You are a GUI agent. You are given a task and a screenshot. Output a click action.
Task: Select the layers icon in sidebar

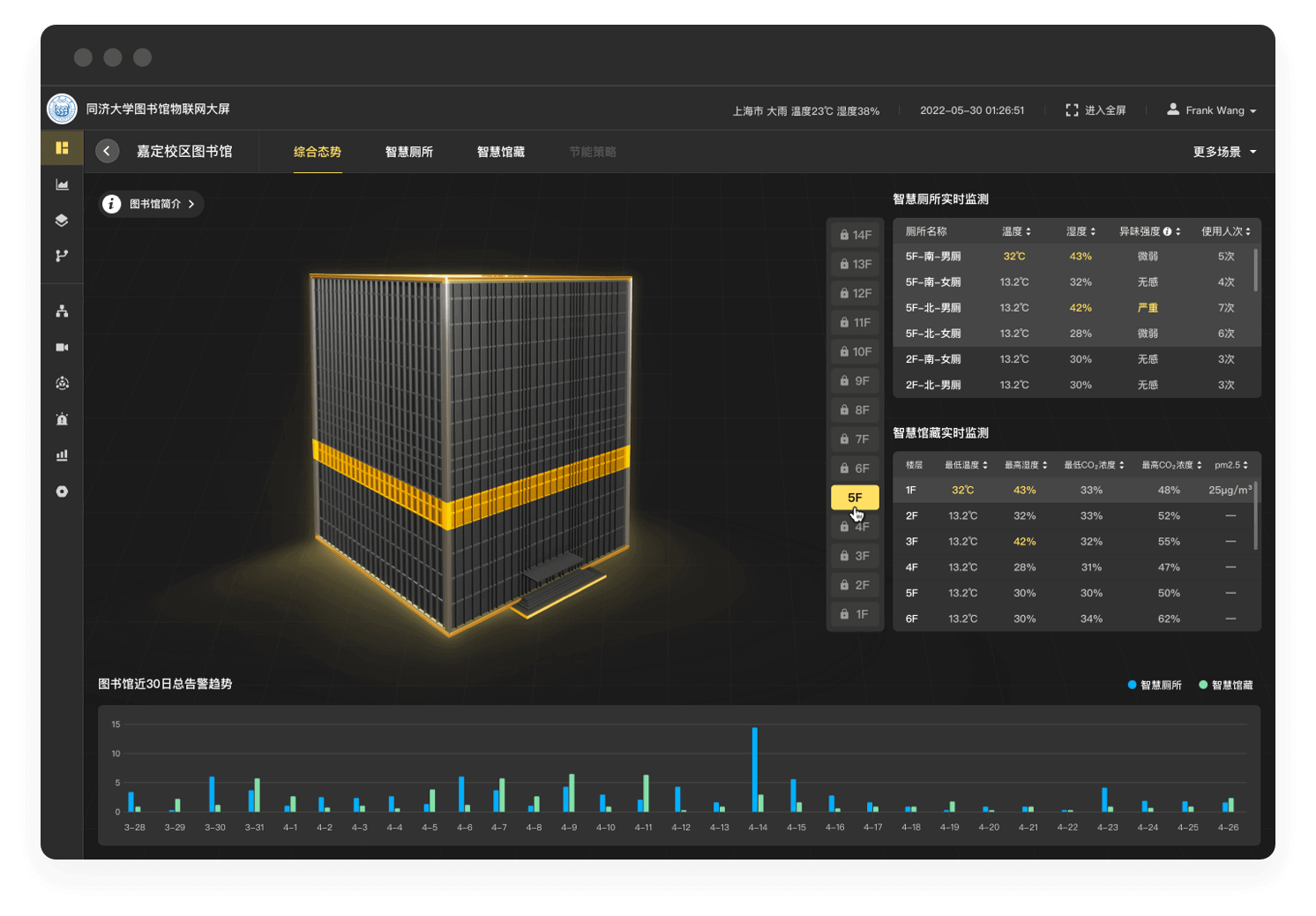(x=62, y=220)
